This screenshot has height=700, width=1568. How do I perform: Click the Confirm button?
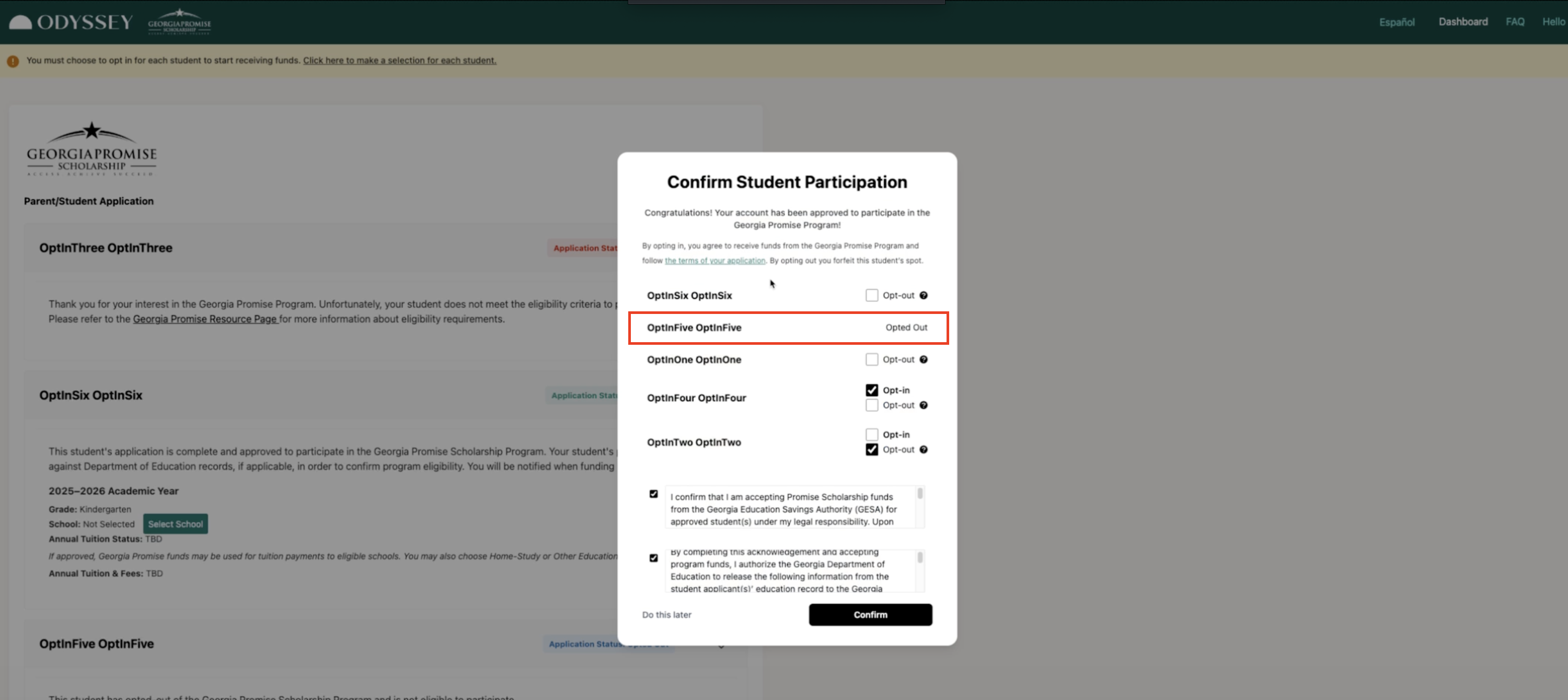tap(870, 615)
